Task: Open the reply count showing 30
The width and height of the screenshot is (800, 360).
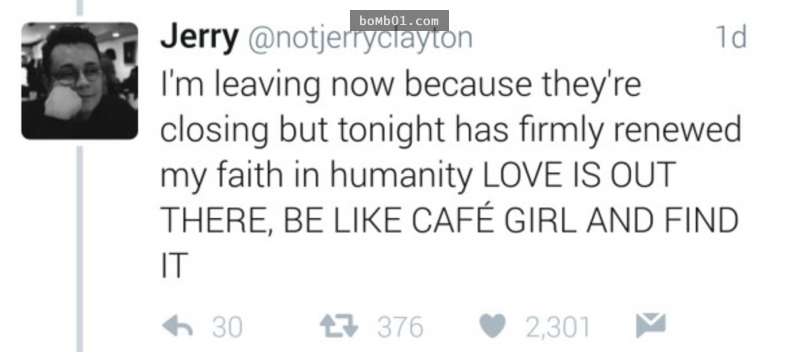Action: point(227,327)
